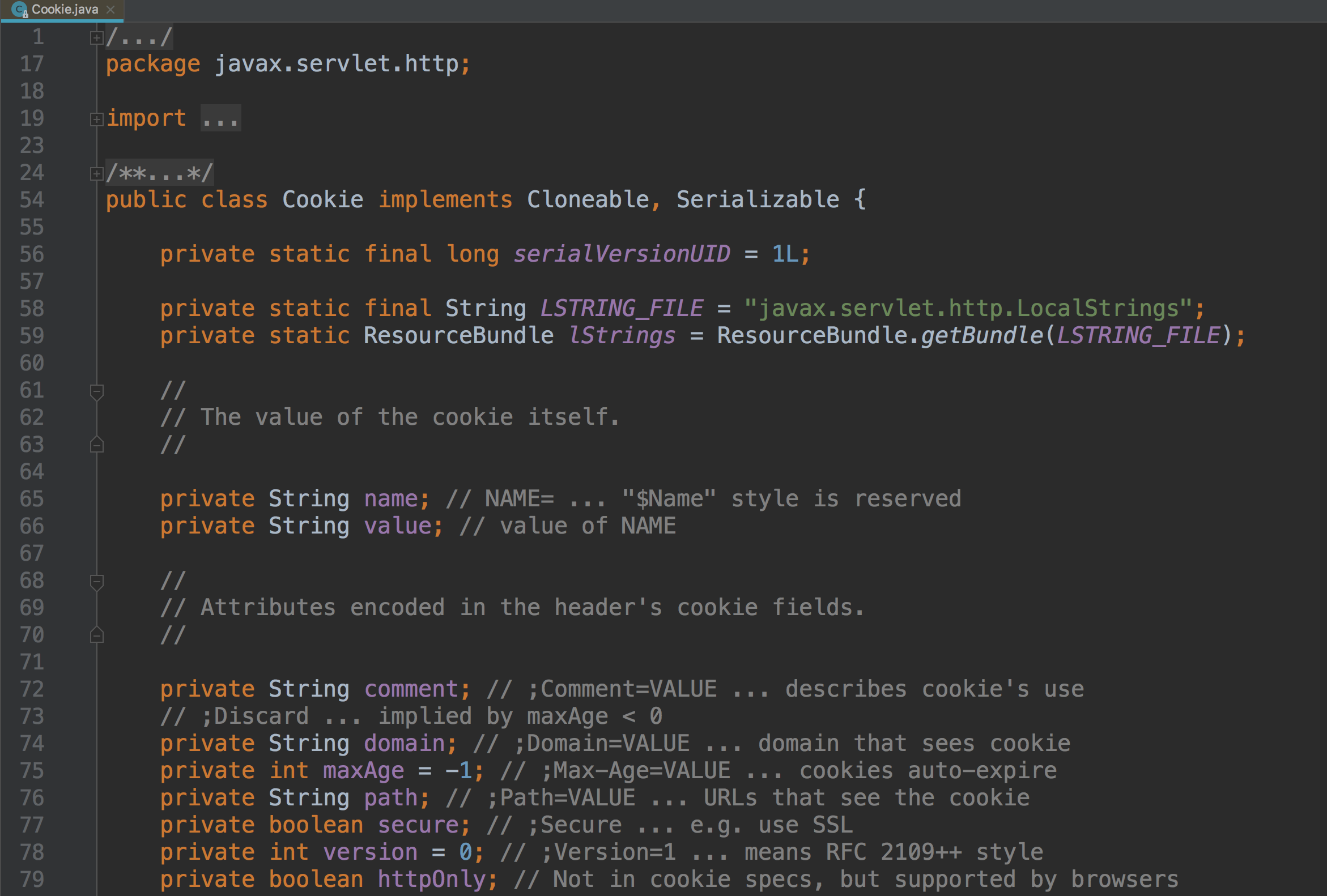The image size is (1327, 896).
Task: Expand the folded imports on line 19
Action: coord(96,120)
